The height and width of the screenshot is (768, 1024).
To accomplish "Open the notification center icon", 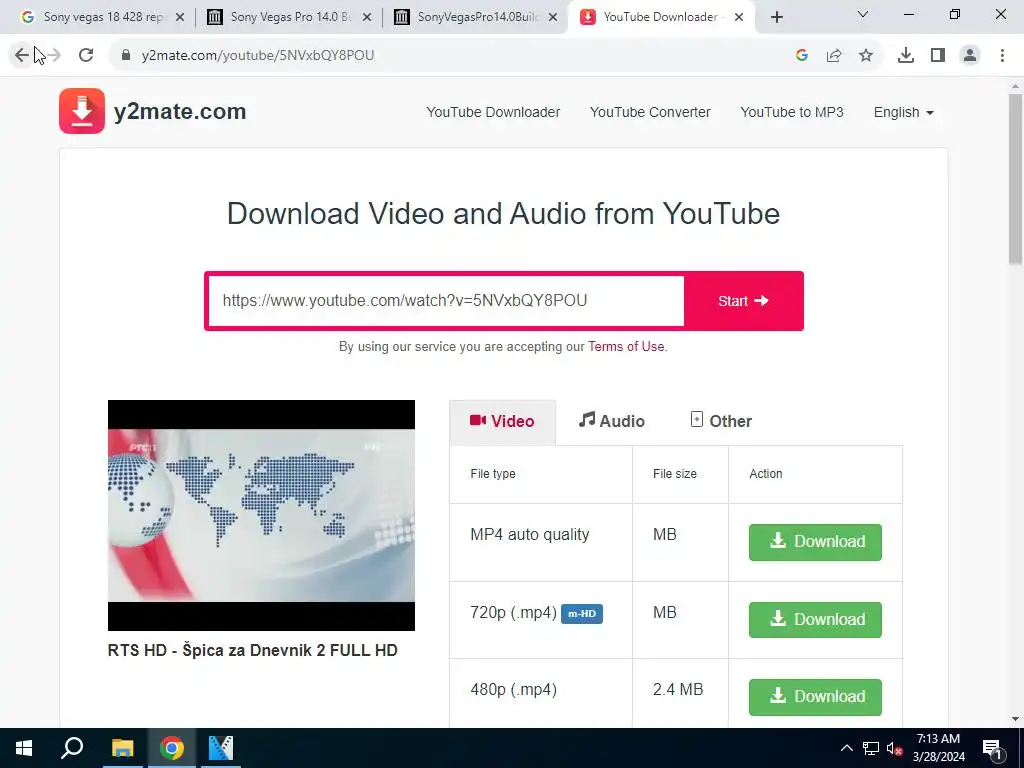I will [992, 749].
